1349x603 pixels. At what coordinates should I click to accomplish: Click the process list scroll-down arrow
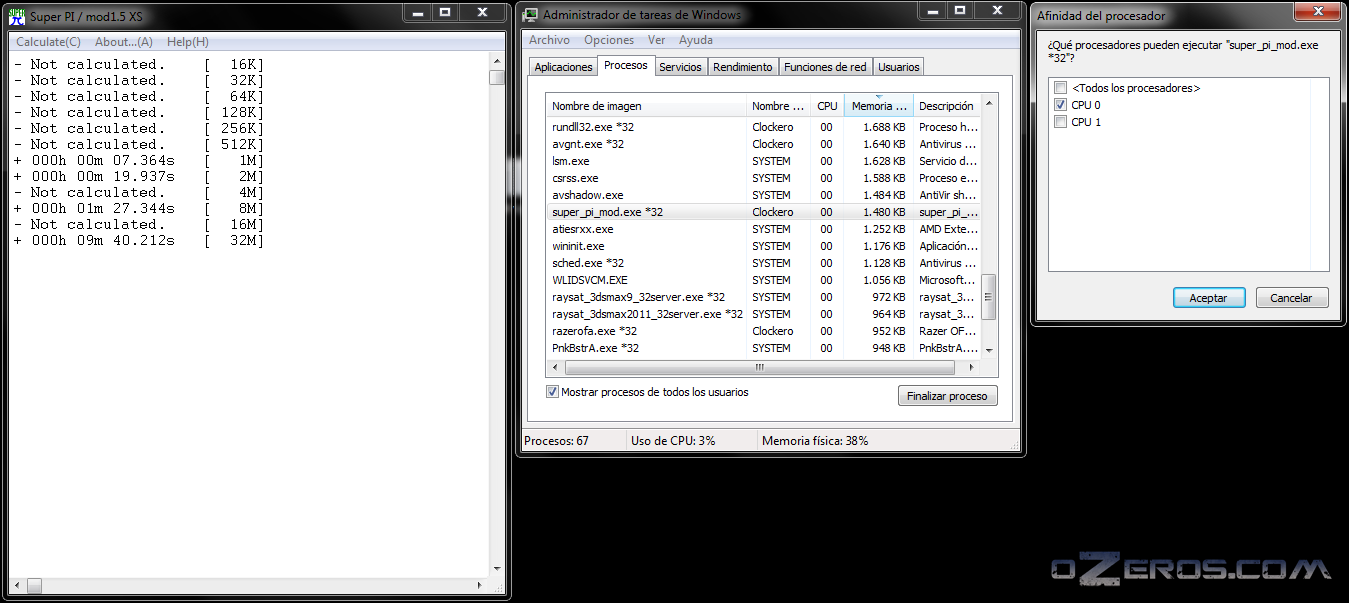click(989, 350)
